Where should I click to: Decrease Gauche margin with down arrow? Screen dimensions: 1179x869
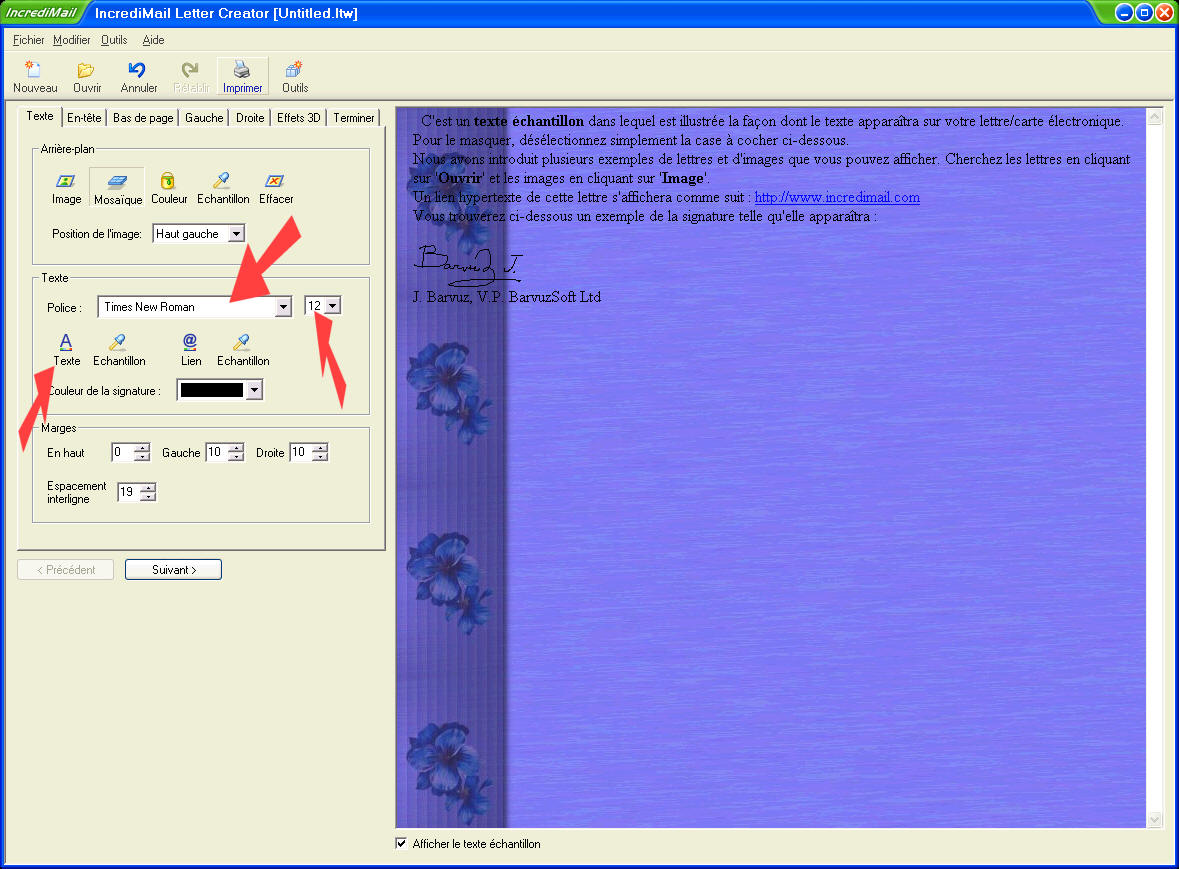coord(236,457)
